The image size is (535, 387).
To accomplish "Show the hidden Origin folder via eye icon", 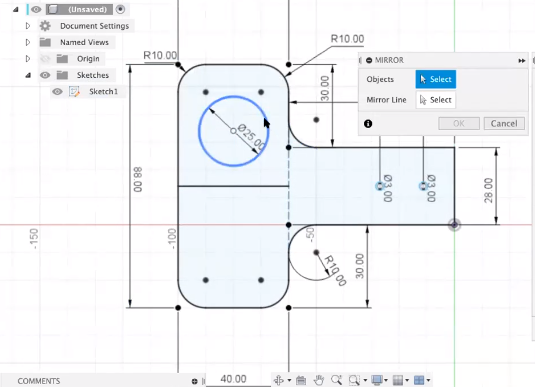I will pyautogui.click(x=45, y=59).
